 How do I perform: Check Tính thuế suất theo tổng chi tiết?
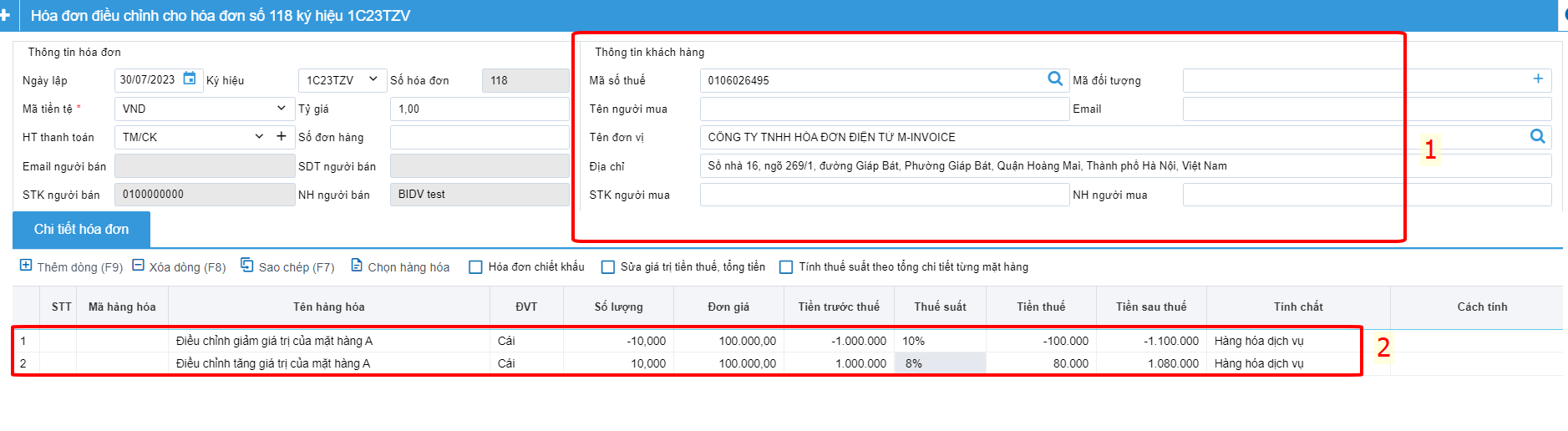786,267
